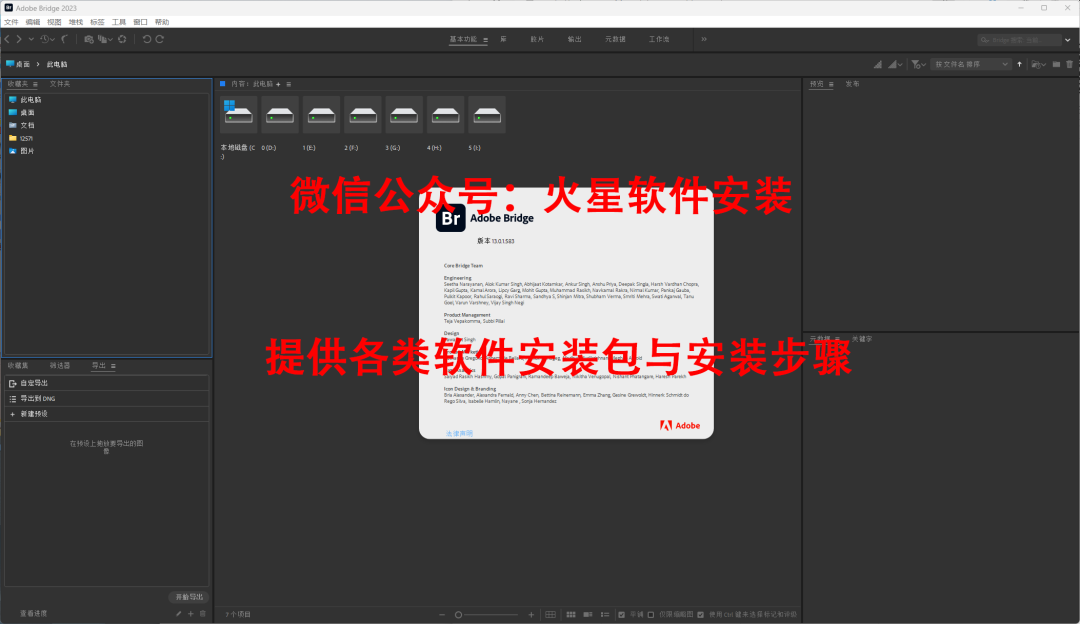Click the boomerang return-to-app icon
The image size is (1080, 624).
(x=65, y=39)
